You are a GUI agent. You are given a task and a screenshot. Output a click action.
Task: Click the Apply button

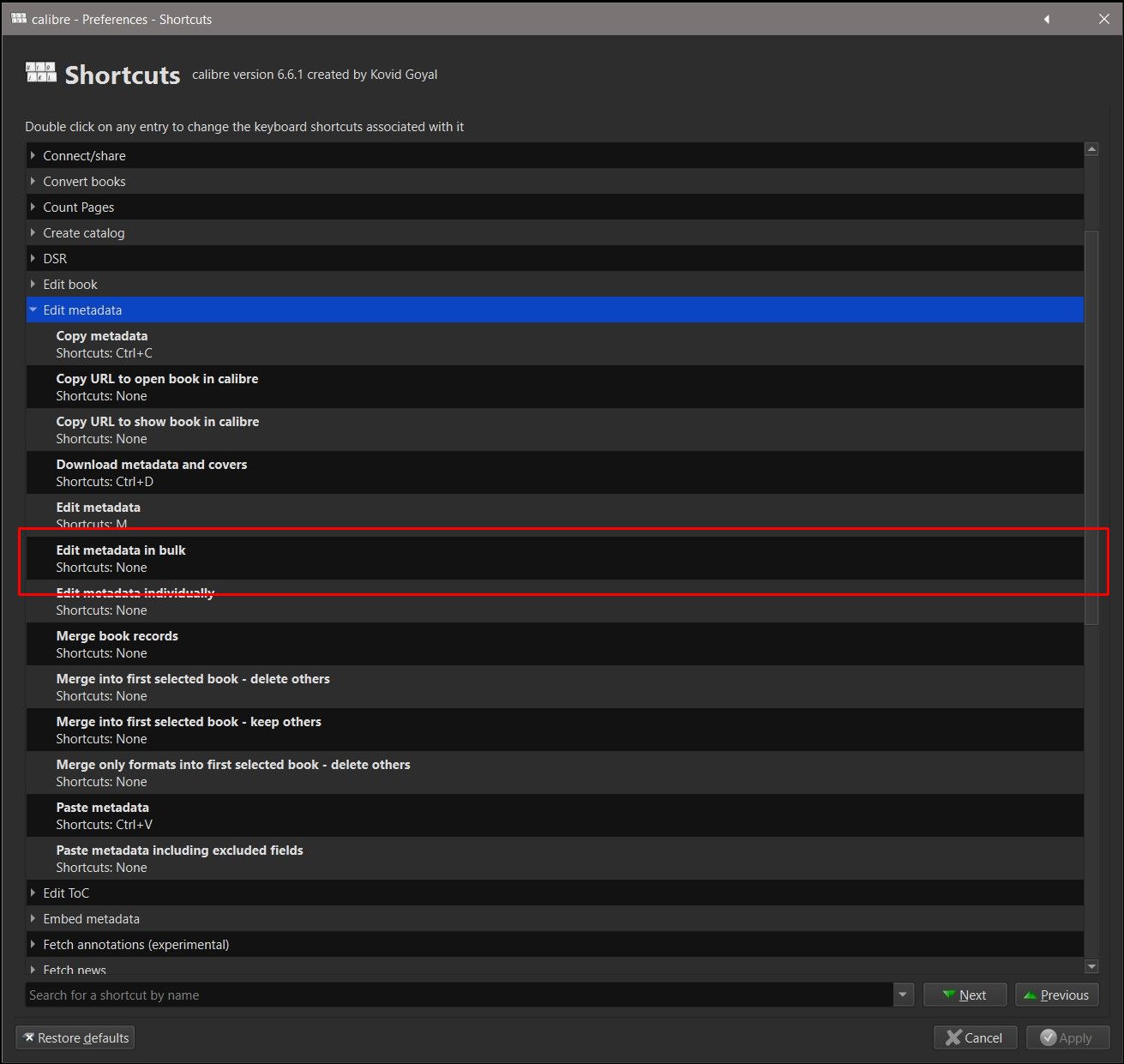click(x=1067, y=1037)
